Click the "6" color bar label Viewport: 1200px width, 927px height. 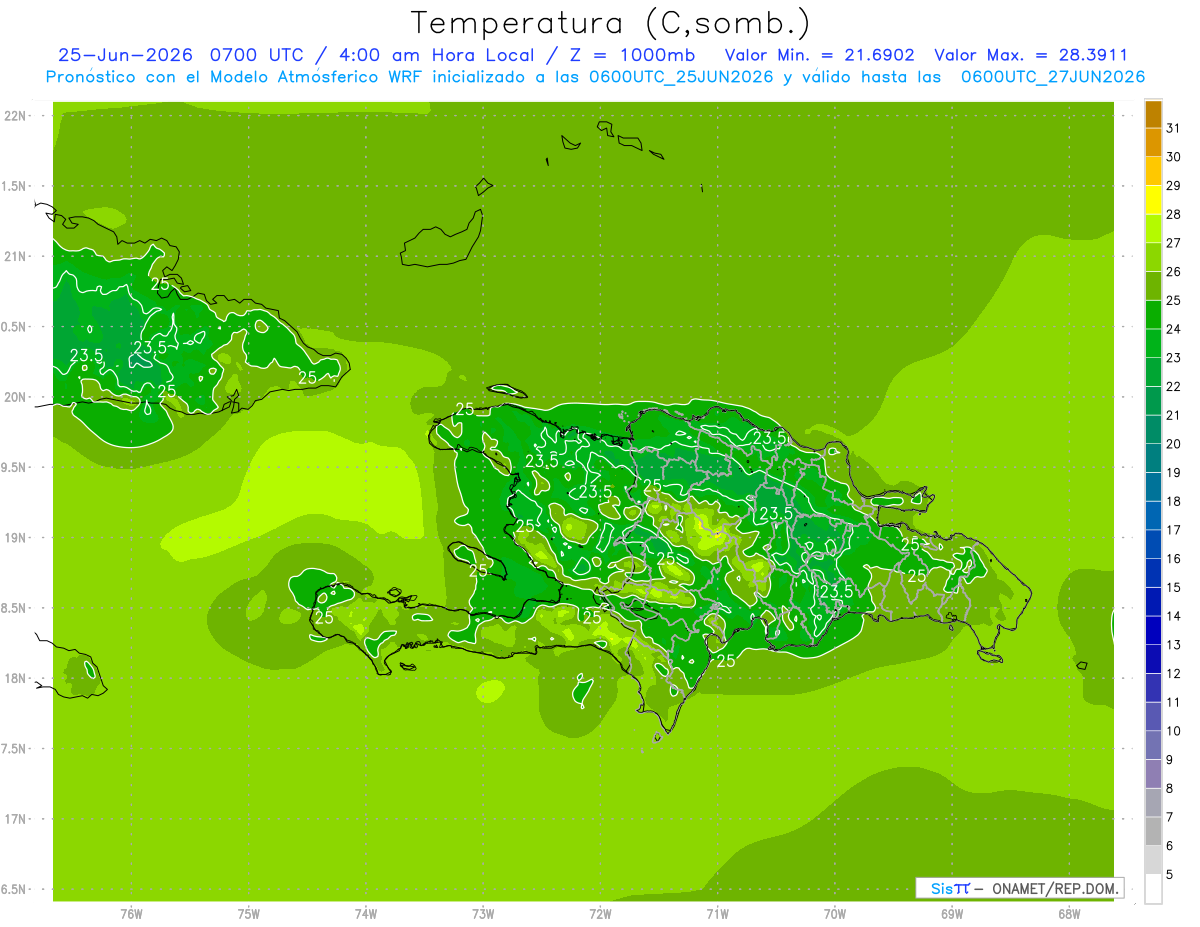[1170, 846]
